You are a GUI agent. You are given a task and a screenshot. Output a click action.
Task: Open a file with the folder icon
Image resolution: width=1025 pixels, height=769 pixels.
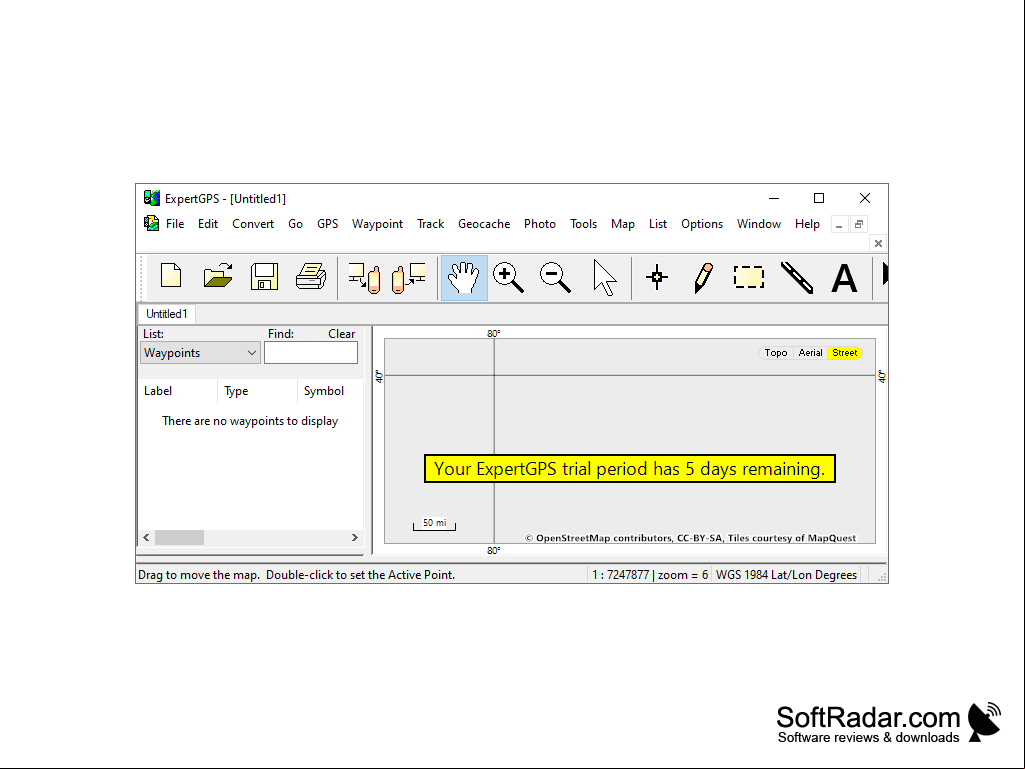[218, 277]
